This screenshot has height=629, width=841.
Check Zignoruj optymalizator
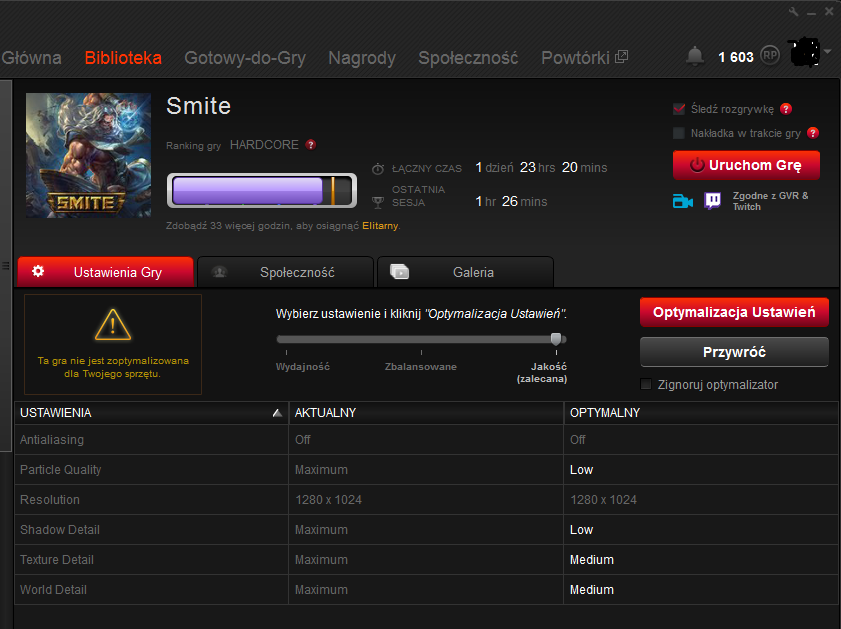(646, 384)
